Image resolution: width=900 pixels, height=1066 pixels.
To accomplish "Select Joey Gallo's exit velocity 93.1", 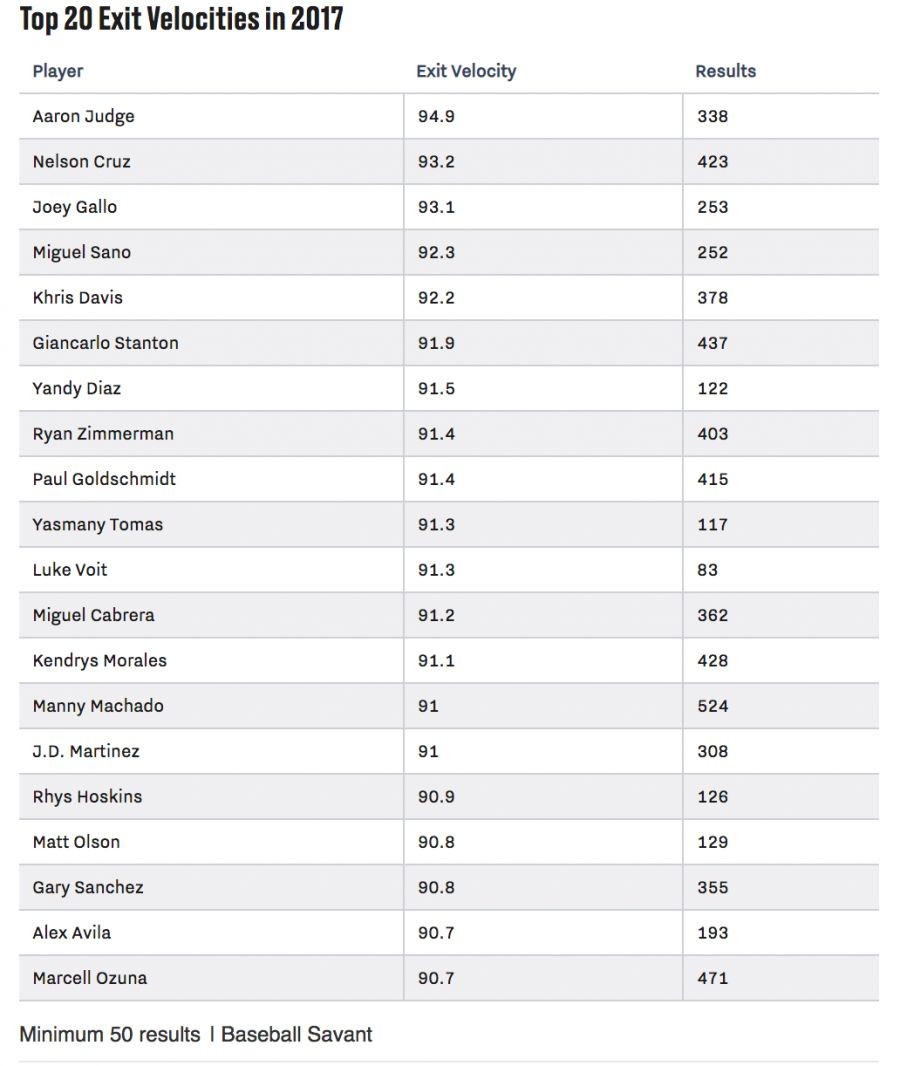I will click(x=436, y=207).
